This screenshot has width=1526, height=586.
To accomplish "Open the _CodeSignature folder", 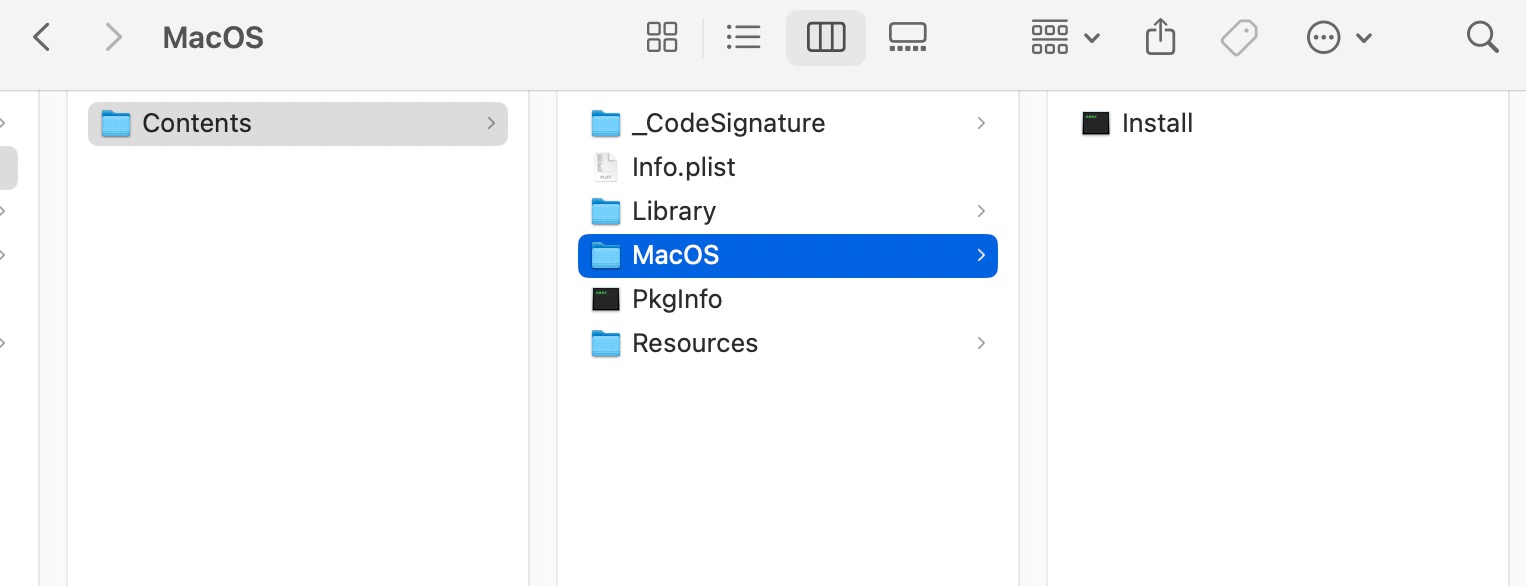I will [x=728, y=124].
